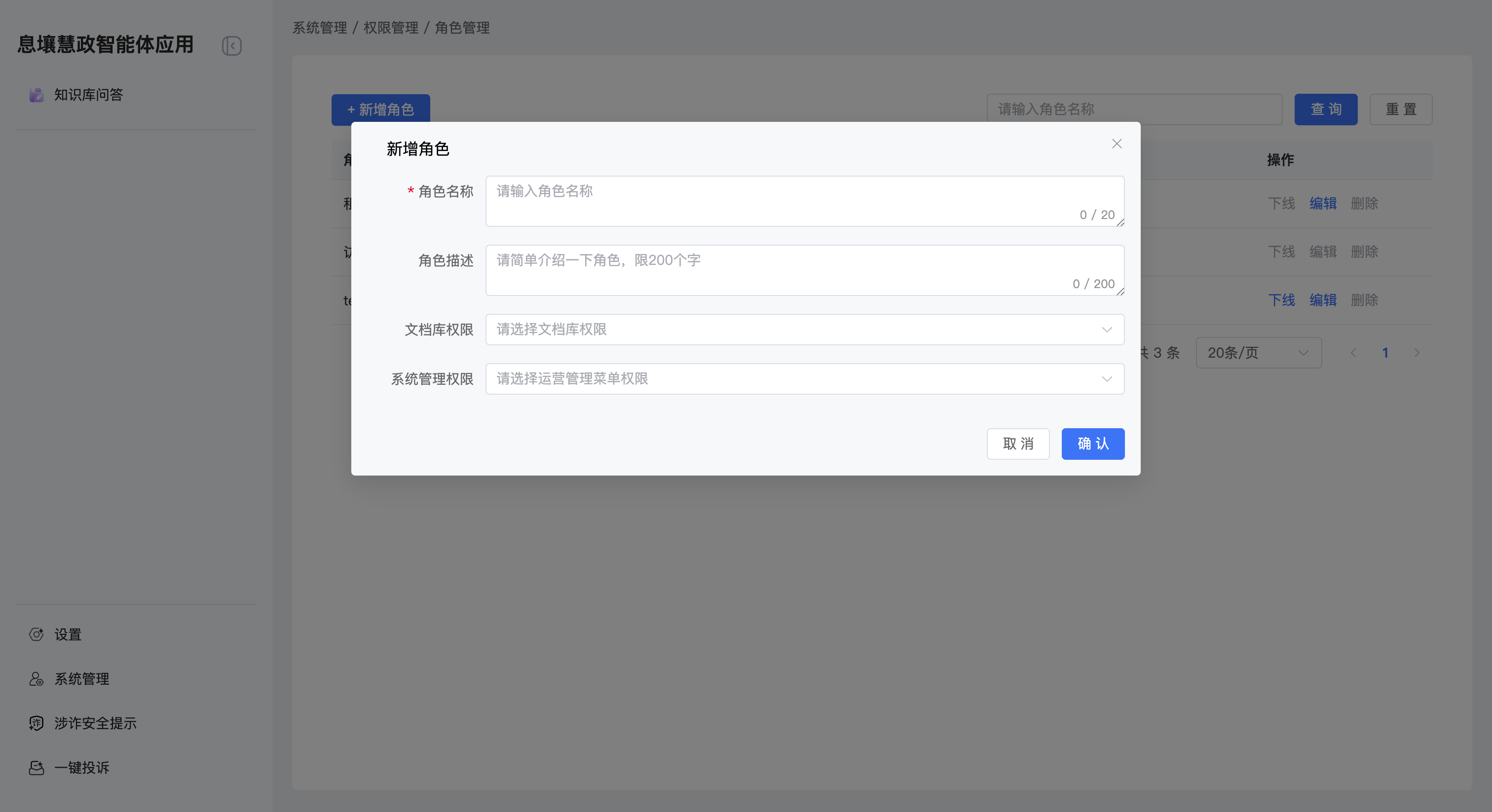Expand the 文档库权限 dropdown

point(805,330)
